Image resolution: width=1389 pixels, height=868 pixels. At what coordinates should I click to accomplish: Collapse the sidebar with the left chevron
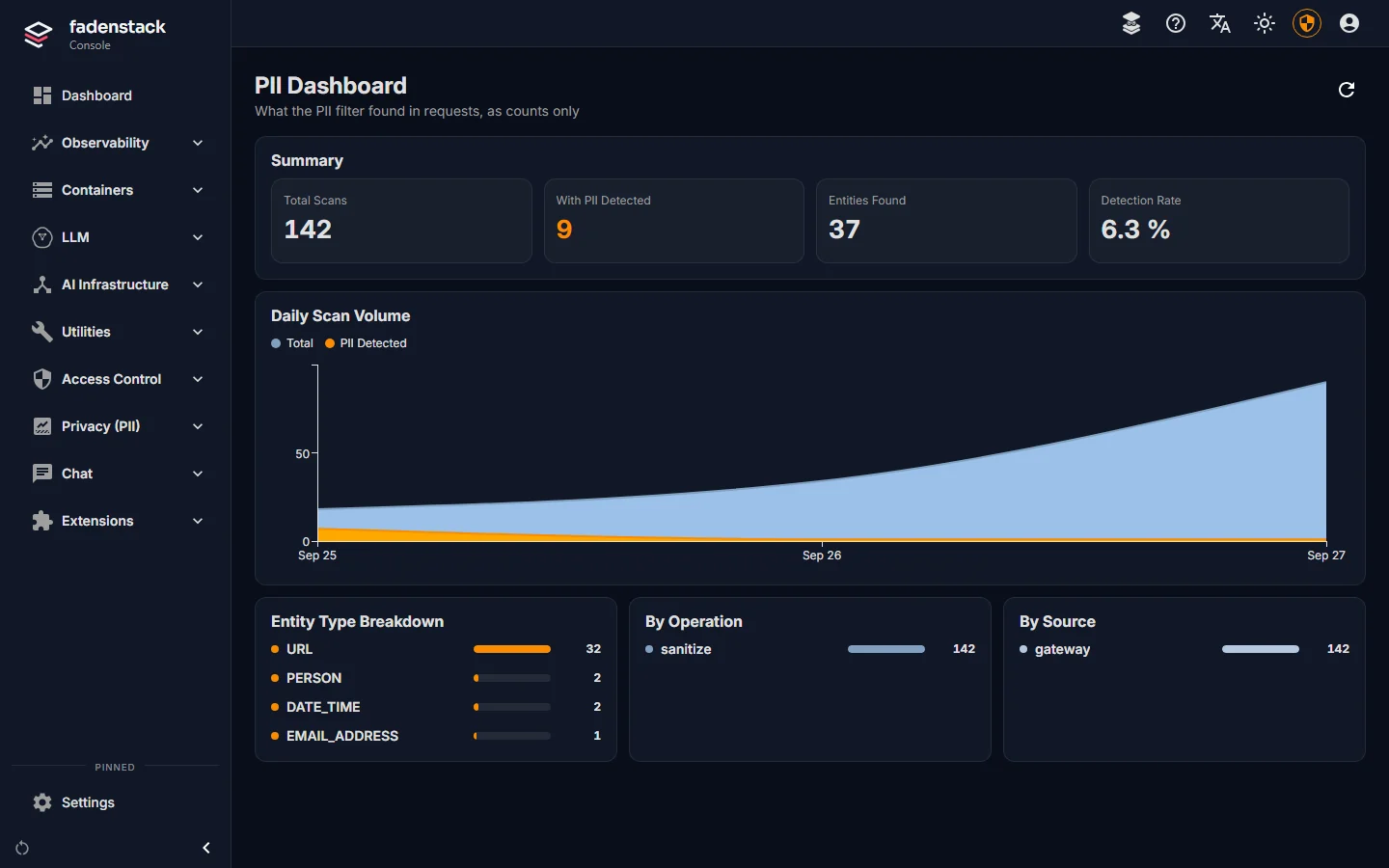tap(205, 848)
